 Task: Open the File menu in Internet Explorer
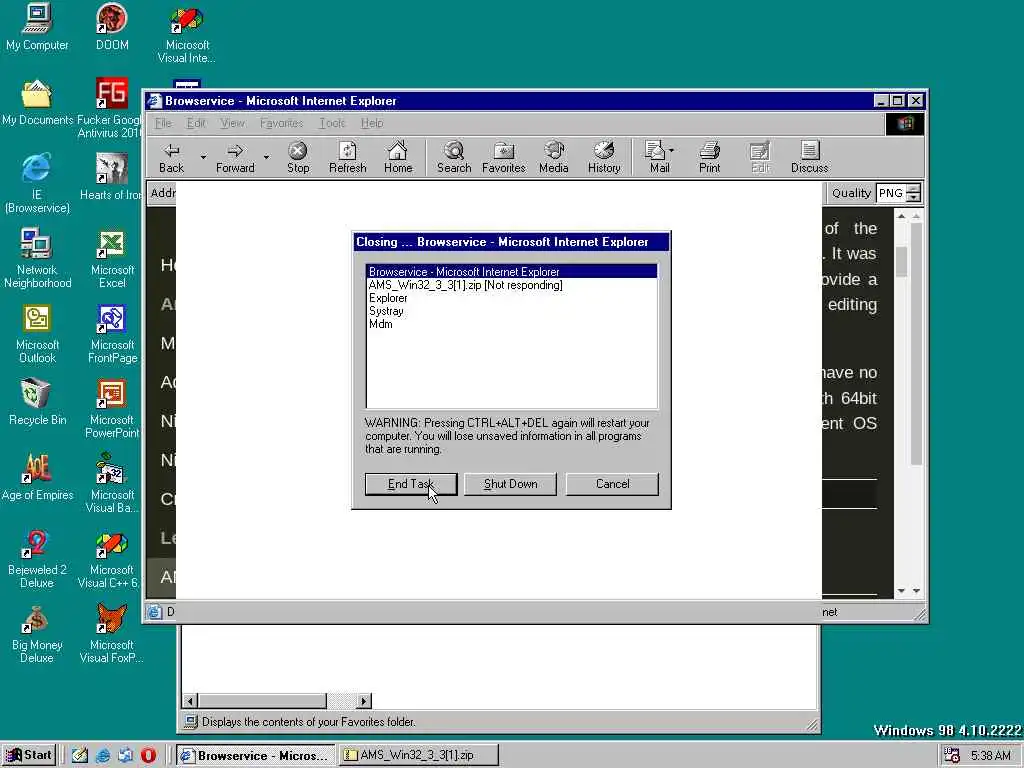(163, 123)
